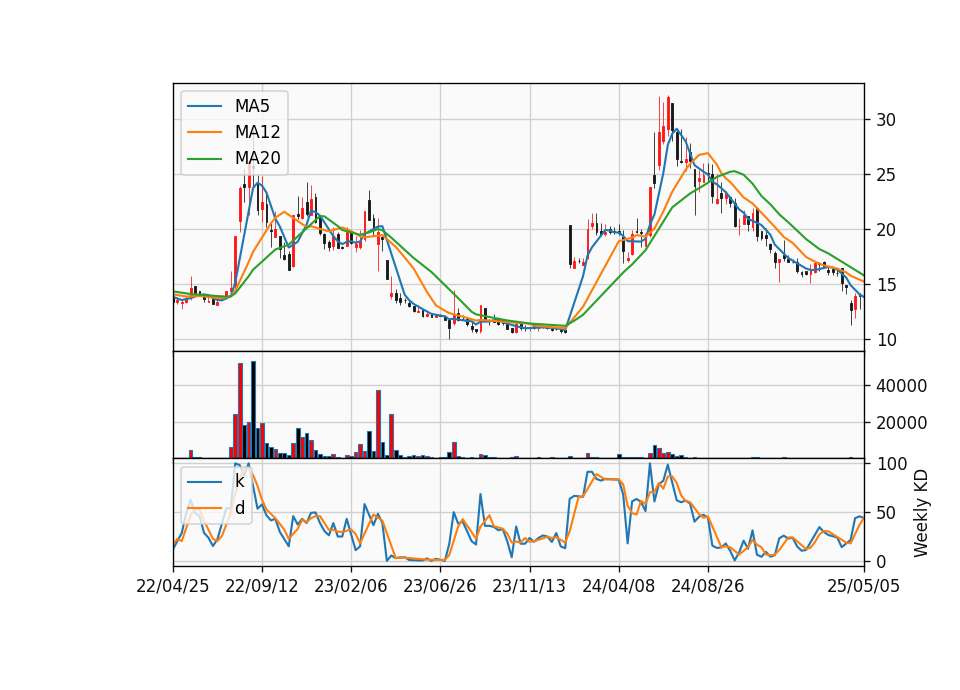Click the 25/05/05 date axis label
960x690 pixels.
pos(863,586)
